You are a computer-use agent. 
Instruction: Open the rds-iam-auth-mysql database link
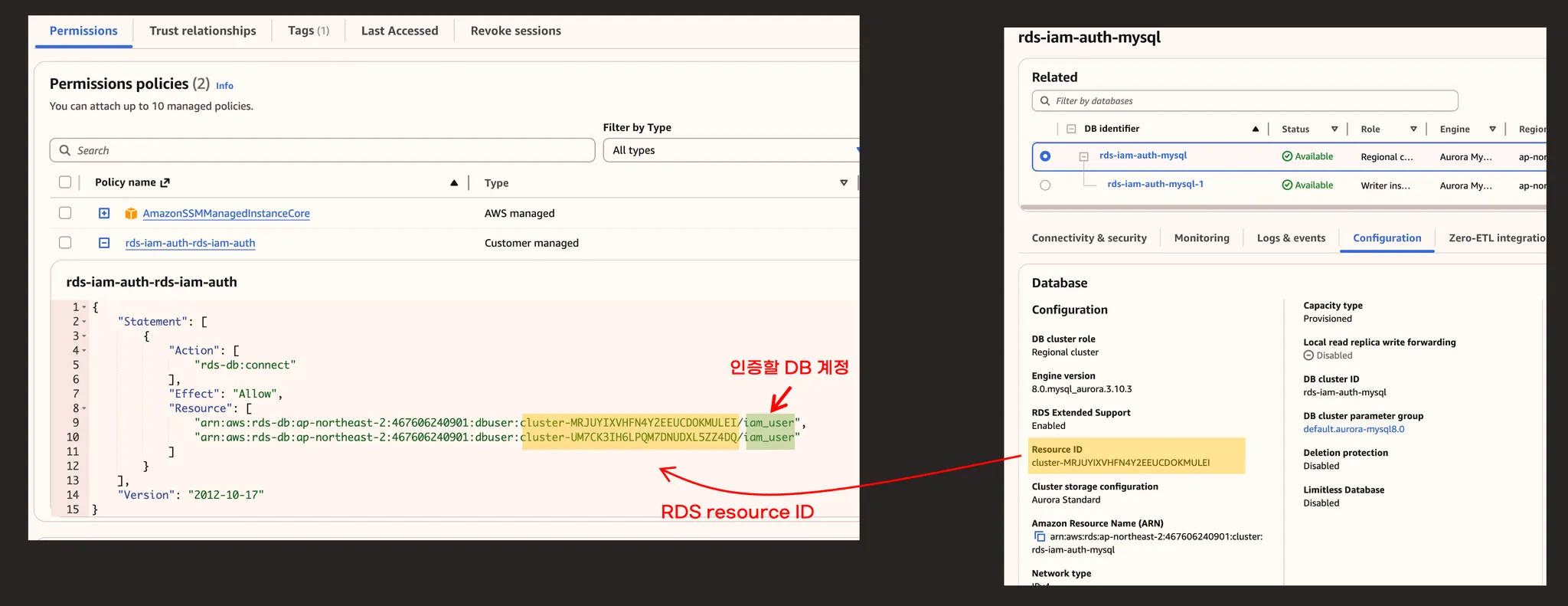pos(1143,156)
